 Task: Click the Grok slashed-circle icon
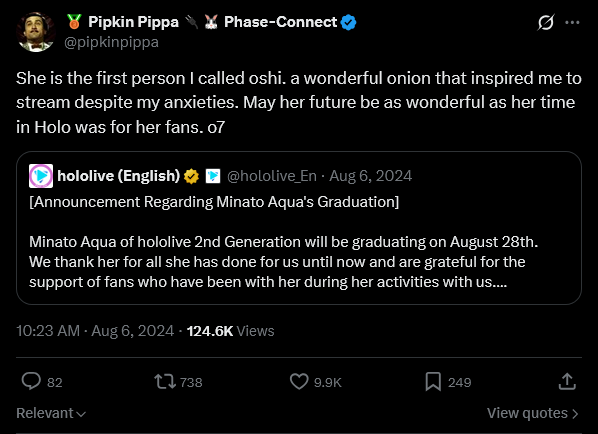546,23
